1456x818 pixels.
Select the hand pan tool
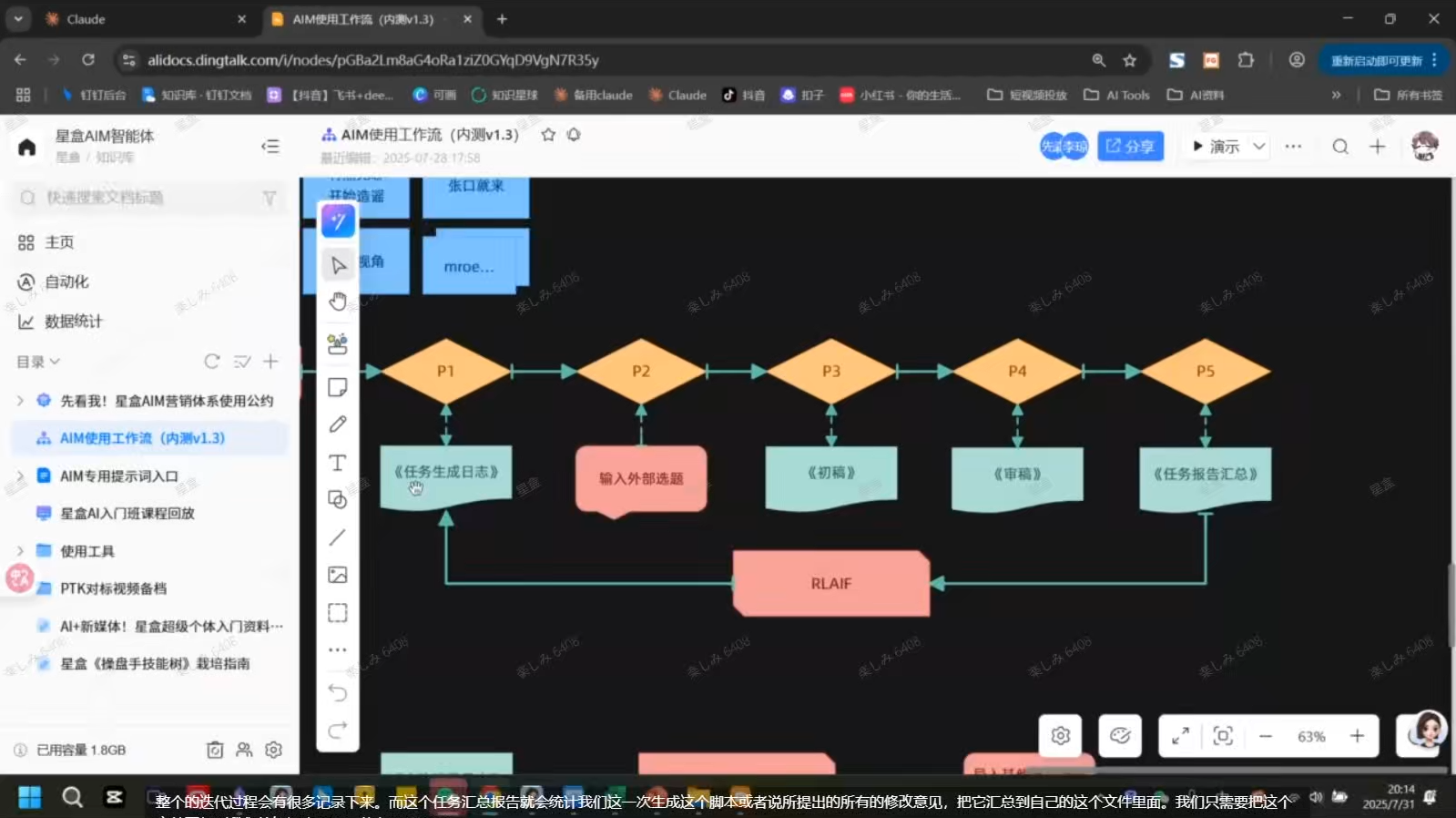[x=338, y=302]
